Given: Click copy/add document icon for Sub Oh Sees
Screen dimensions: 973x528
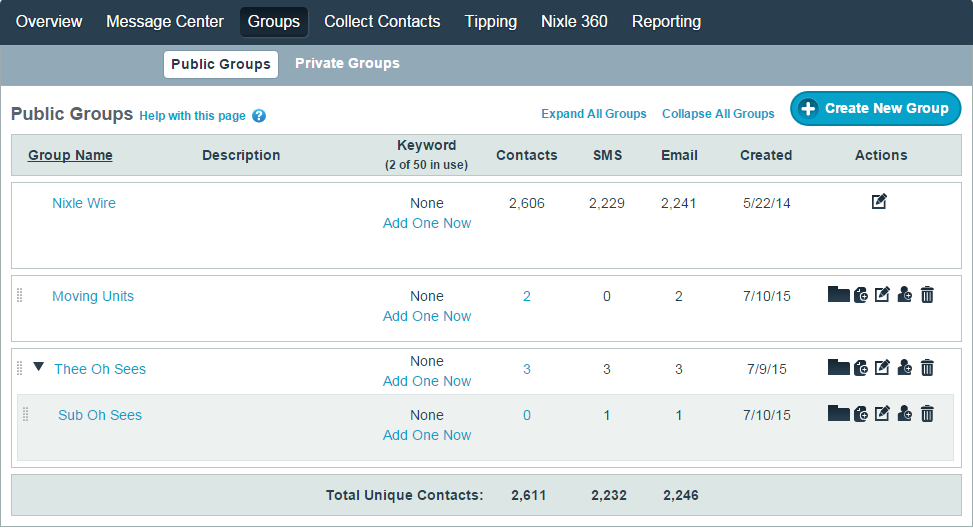Looking at the screenshot, I should [861, 414].
